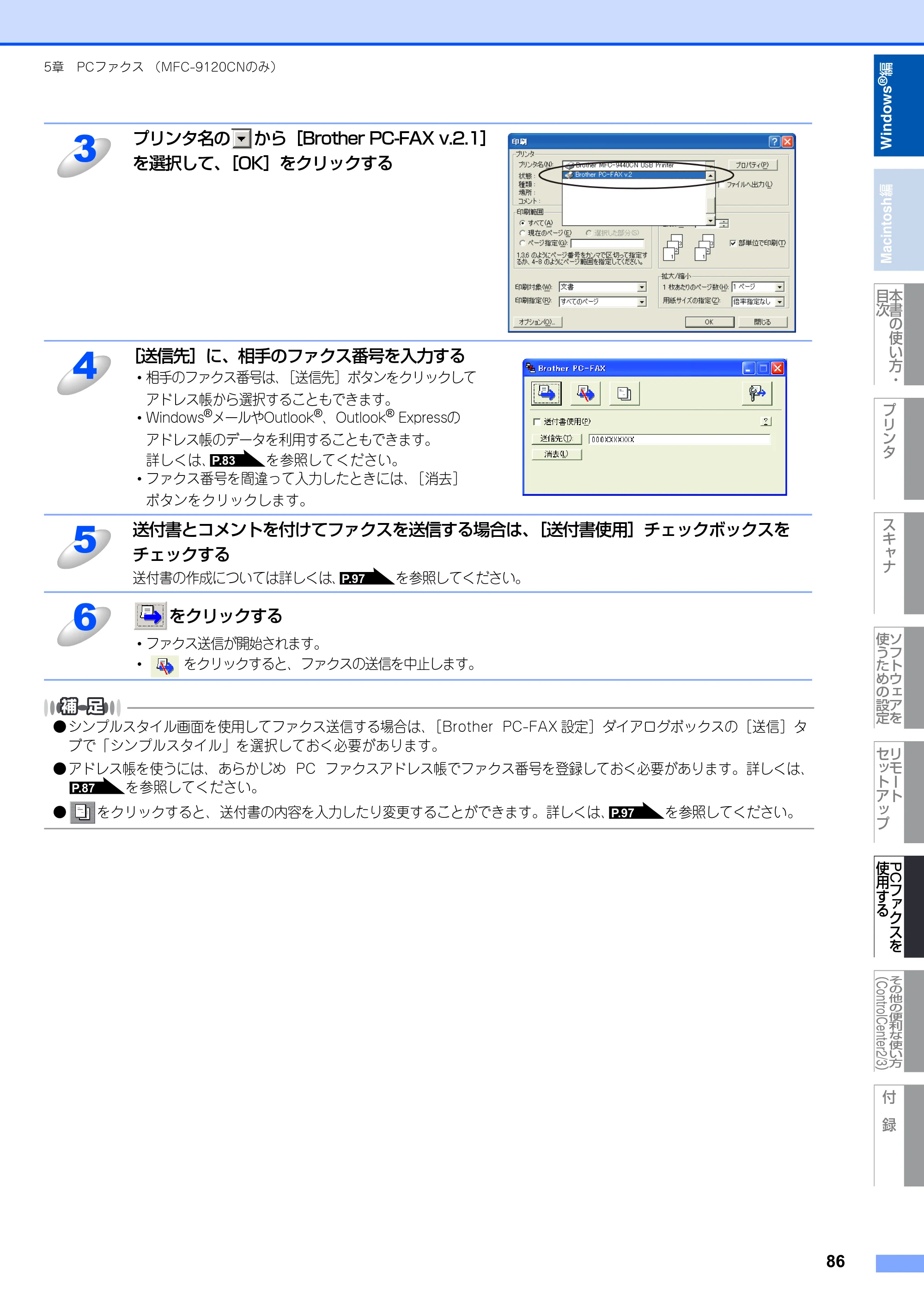Viewport: 924px width, 1308px height.
Task: Click the プロパティ(P) button
Action: [752, 165]
